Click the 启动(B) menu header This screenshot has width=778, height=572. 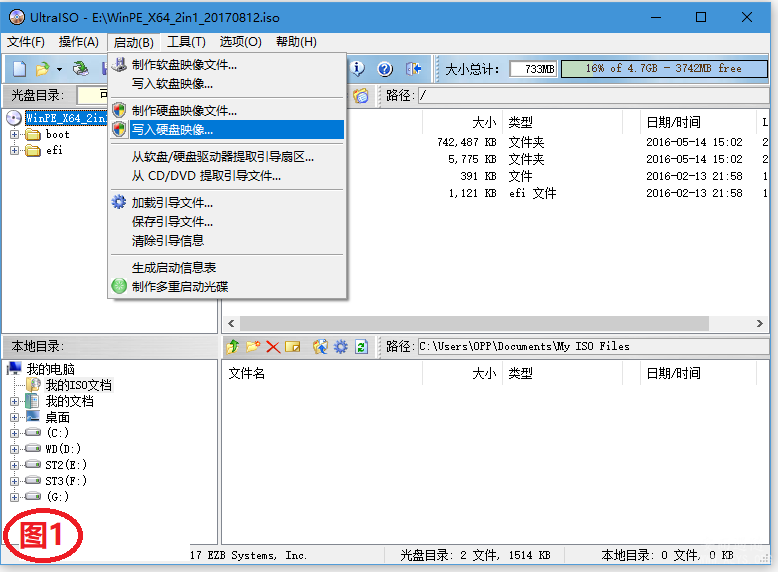click(x=133, y=42)
